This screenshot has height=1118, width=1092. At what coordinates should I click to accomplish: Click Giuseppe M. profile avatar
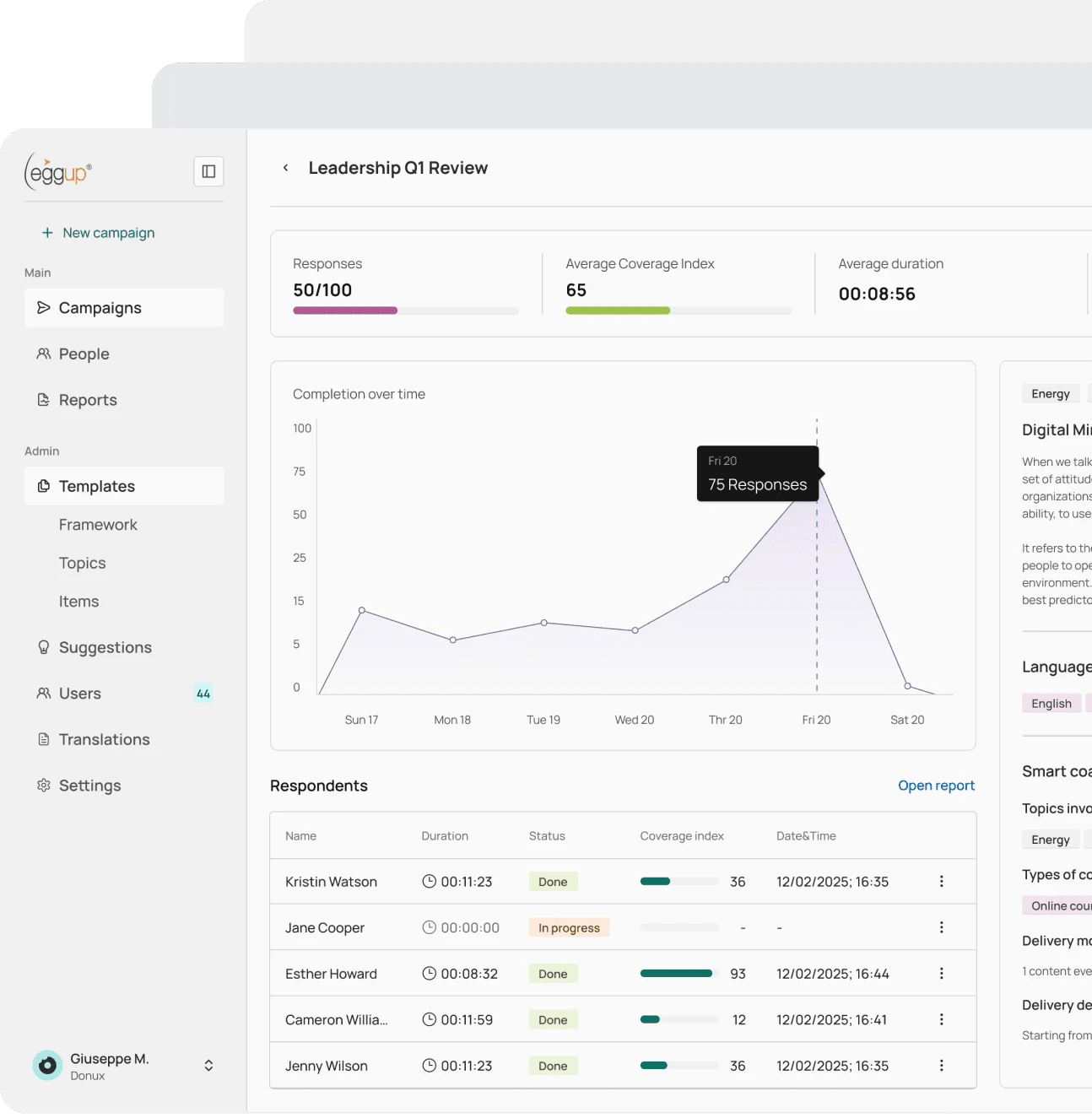pyautogui.click(x=47, y=1066)
